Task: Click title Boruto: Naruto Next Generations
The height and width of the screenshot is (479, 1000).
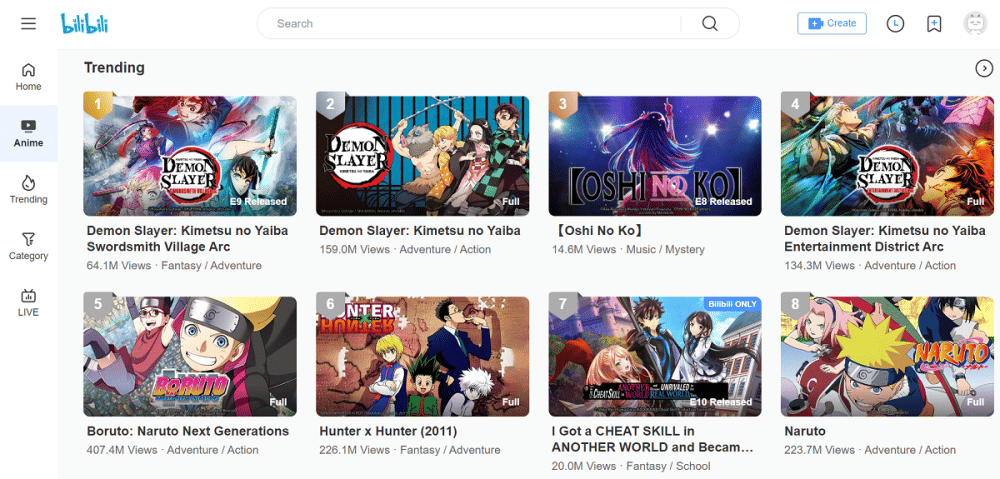Action: click(188, 431)
